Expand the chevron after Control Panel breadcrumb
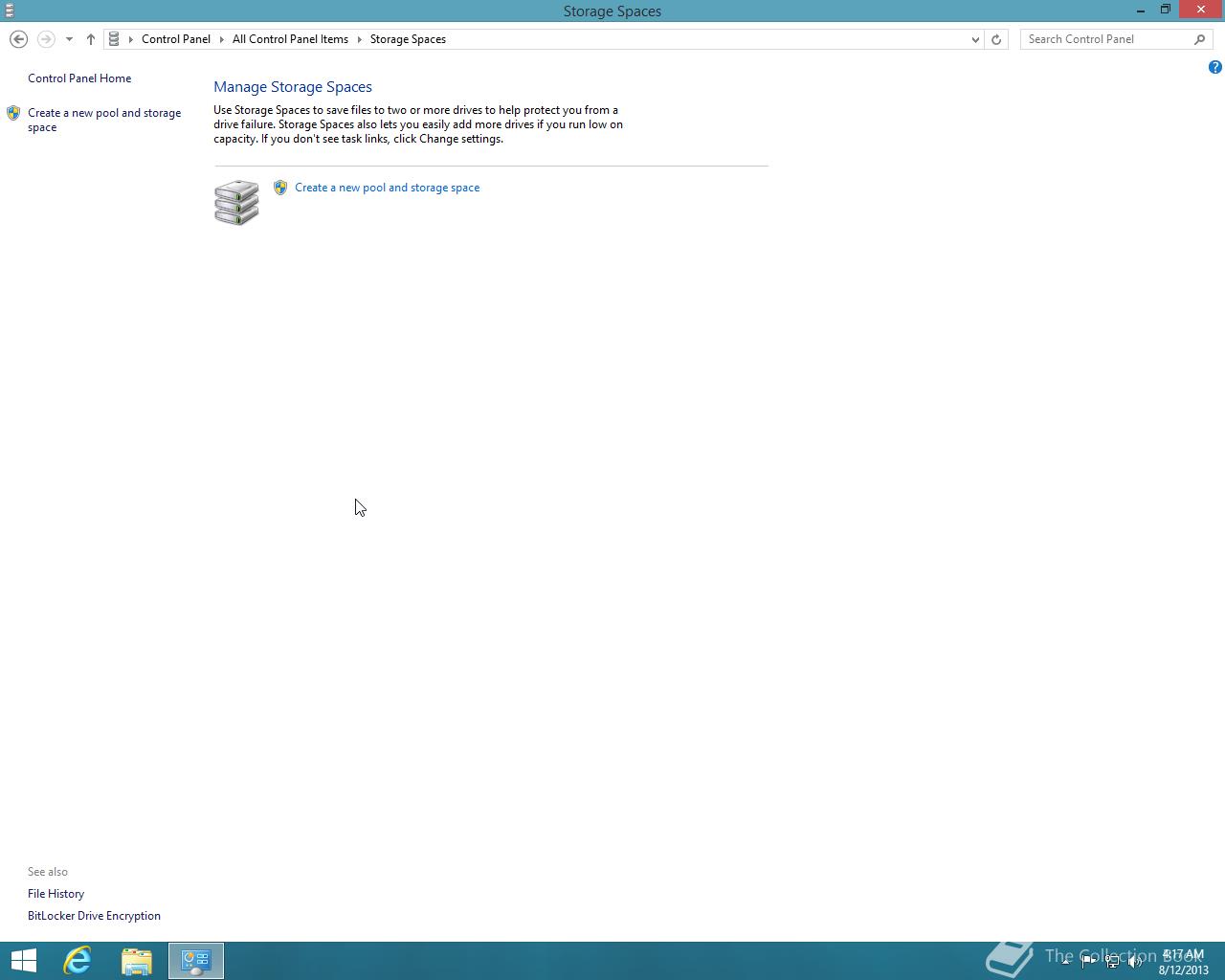Viewport: 1225px width, 980px height. tap(221, 39)
